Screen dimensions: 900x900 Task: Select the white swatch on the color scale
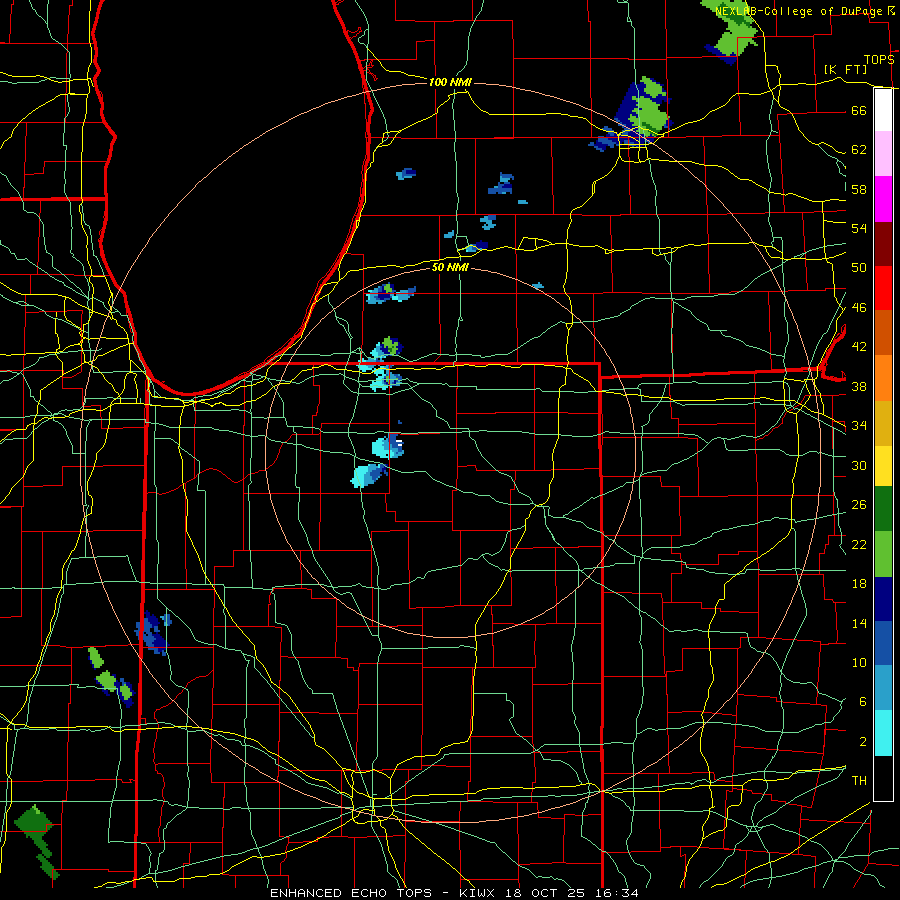(x=883, y=110)
